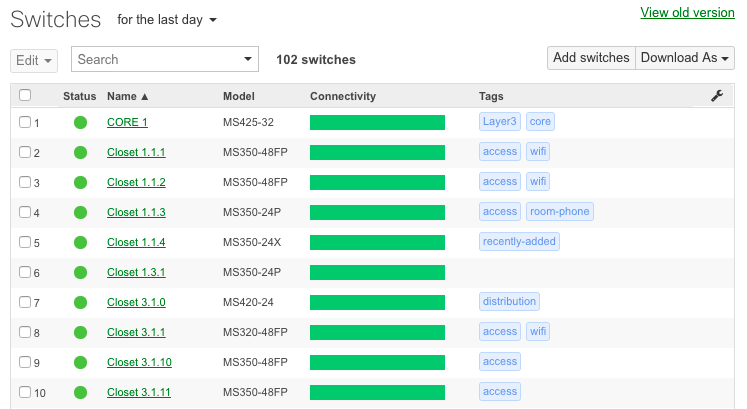Viewport: 747px width, 409px height.
Task: Open the Closet 1.1.4 switch link
Action: [x=136, y=242]
